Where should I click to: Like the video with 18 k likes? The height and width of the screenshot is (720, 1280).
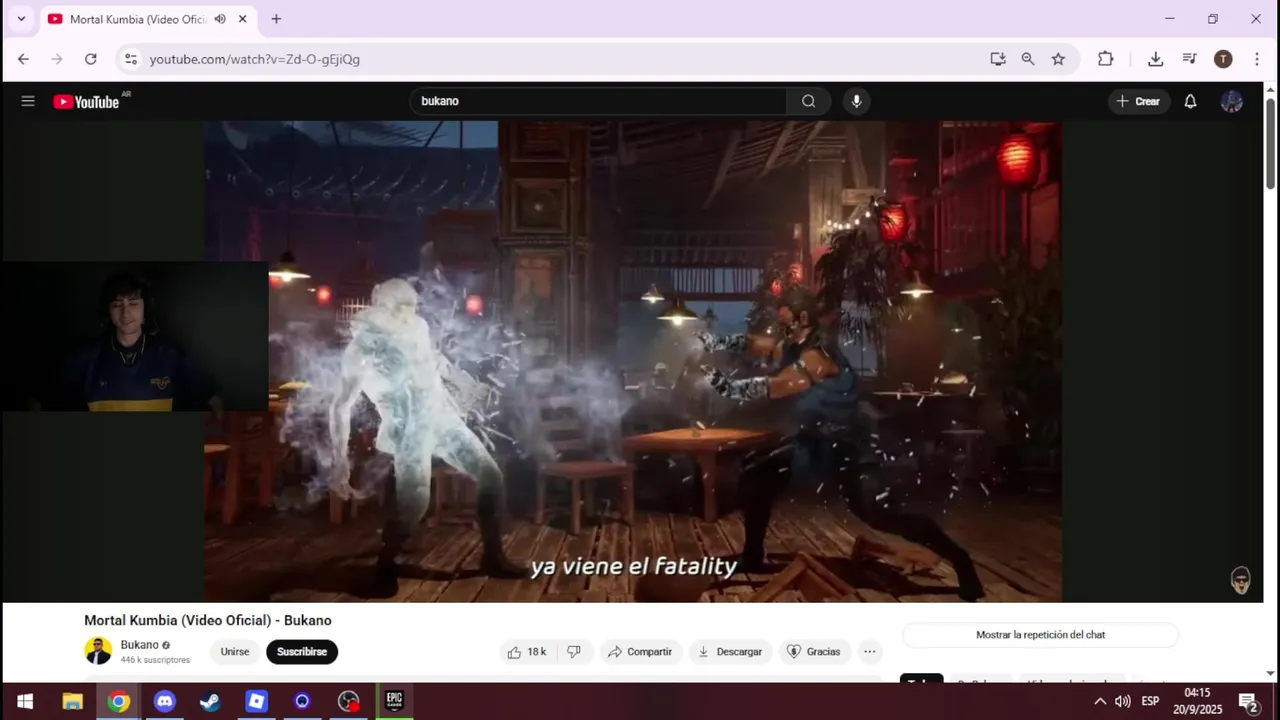527,652
